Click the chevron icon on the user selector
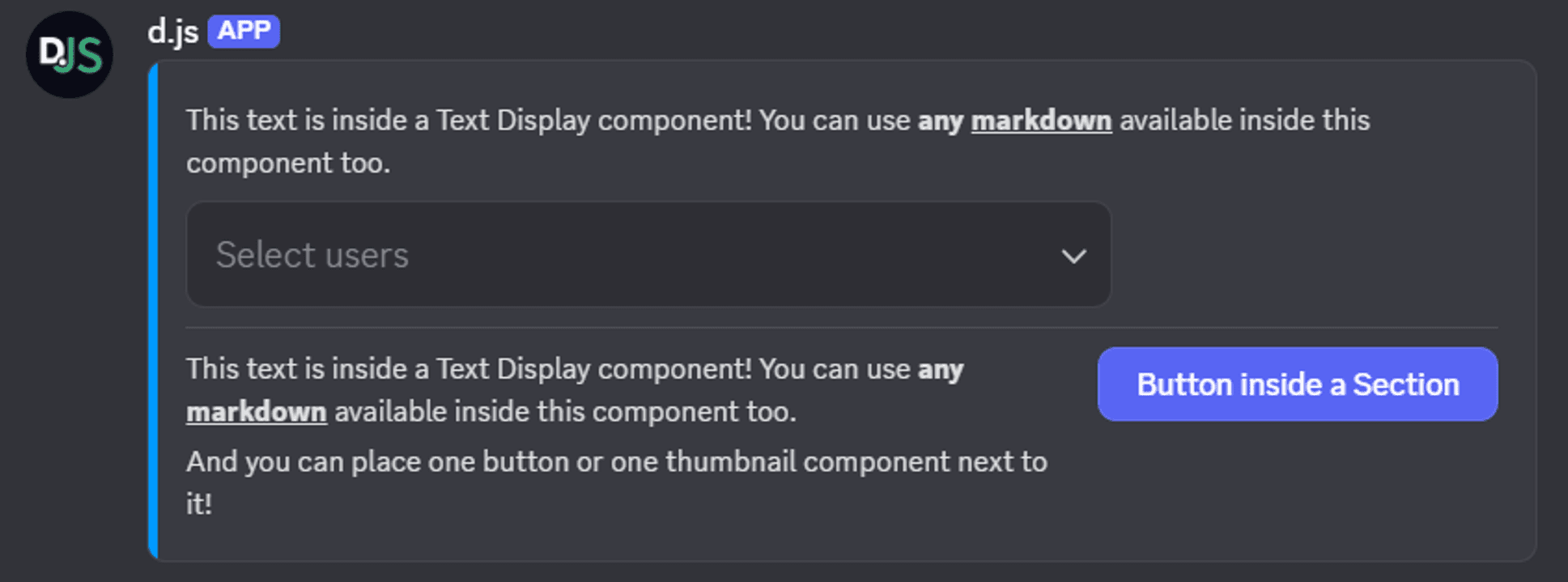The image size is (1568, 582). (x=1073, y=255)
